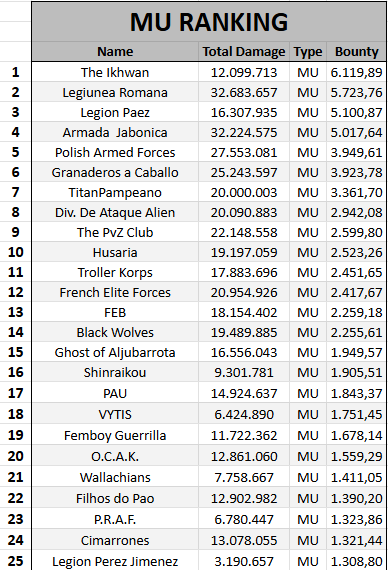Select the MU RANKING title cell
The width and height of the screenshot is (388, 570).
[209, 22]
